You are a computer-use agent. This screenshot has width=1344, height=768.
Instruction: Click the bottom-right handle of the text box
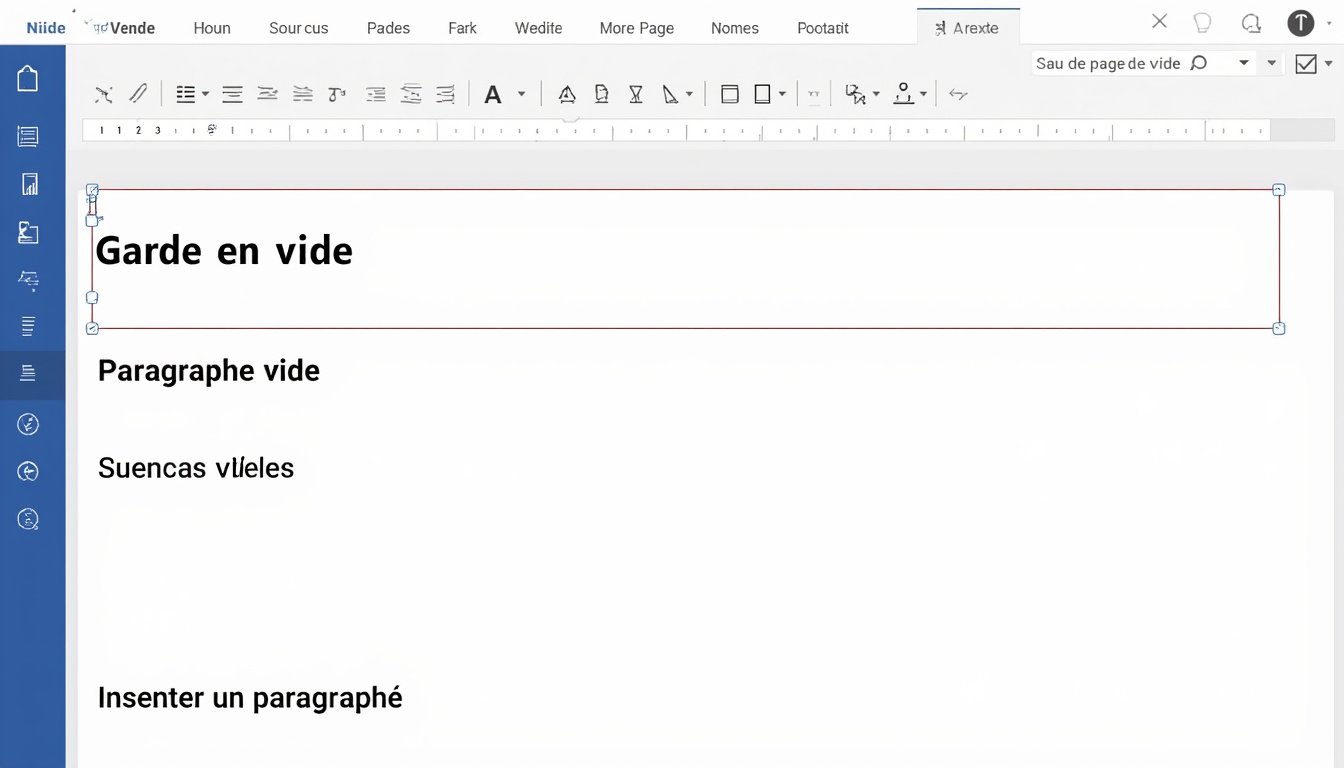(x=1278, y=328)
